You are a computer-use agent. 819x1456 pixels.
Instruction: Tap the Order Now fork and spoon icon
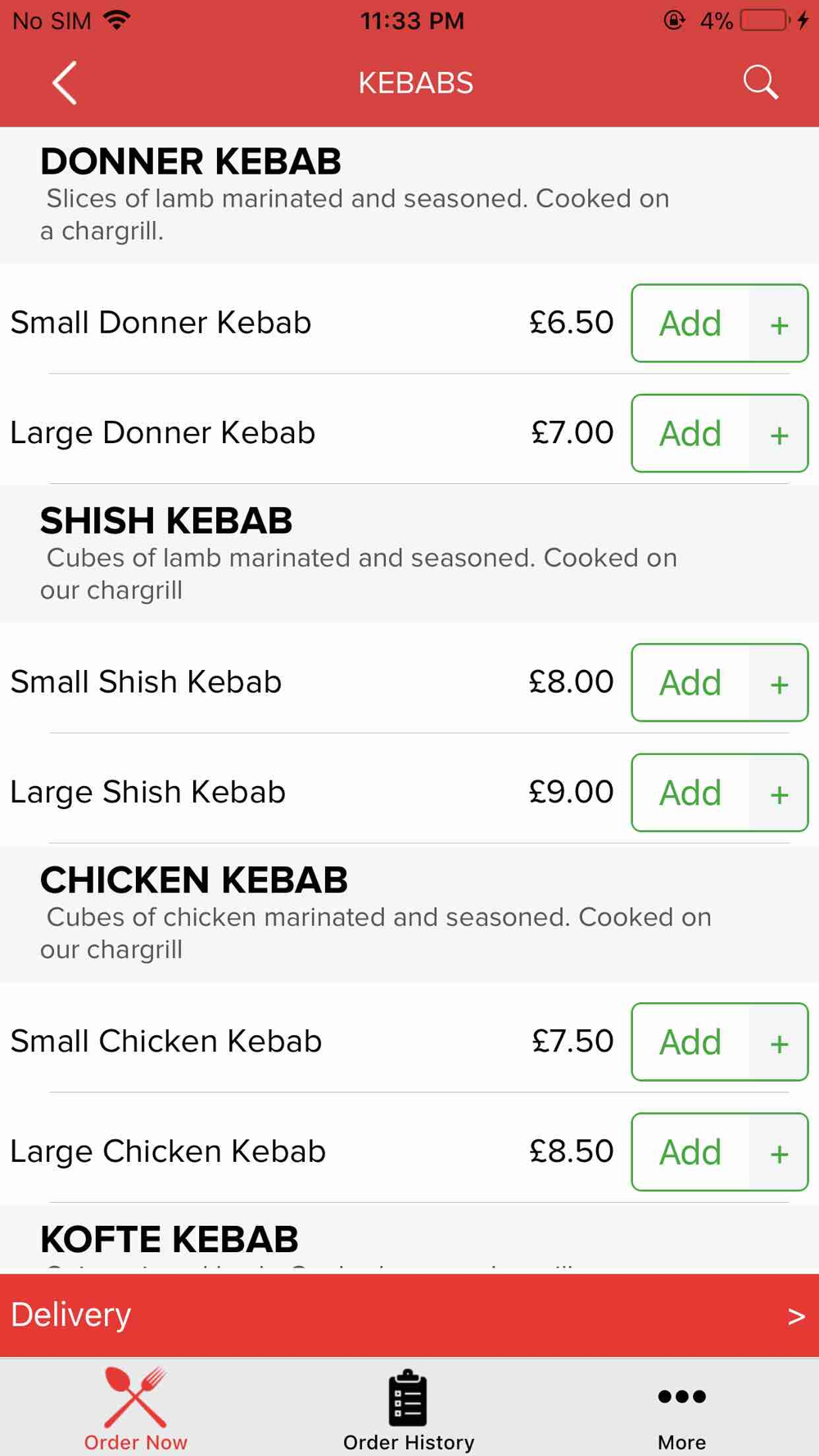click(136, 1397)
